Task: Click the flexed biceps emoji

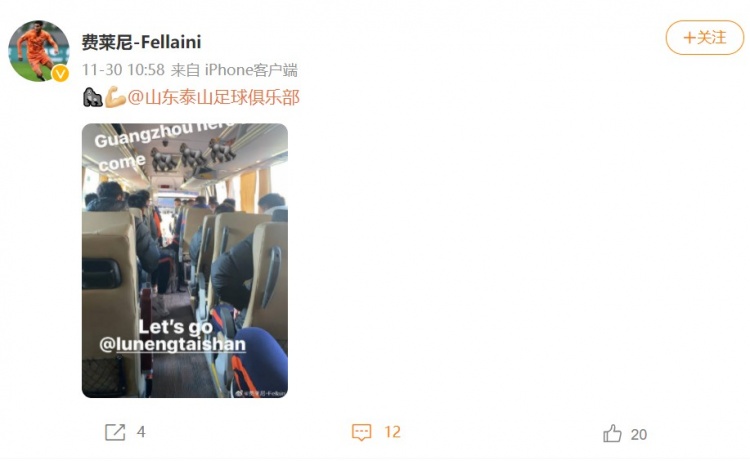Action: tap(115, 97)
